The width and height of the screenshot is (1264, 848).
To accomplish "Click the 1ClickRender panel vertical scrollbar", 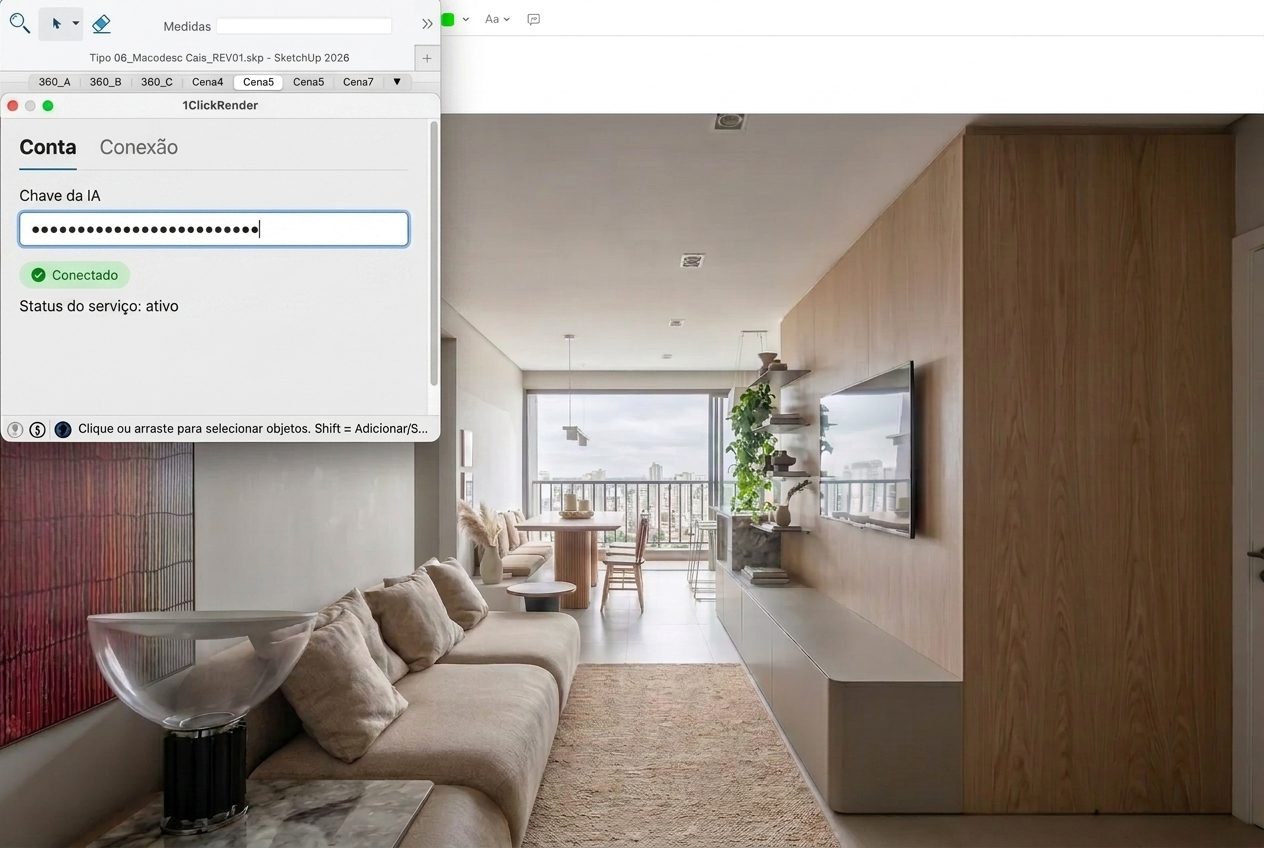I will tap(433, 252).
